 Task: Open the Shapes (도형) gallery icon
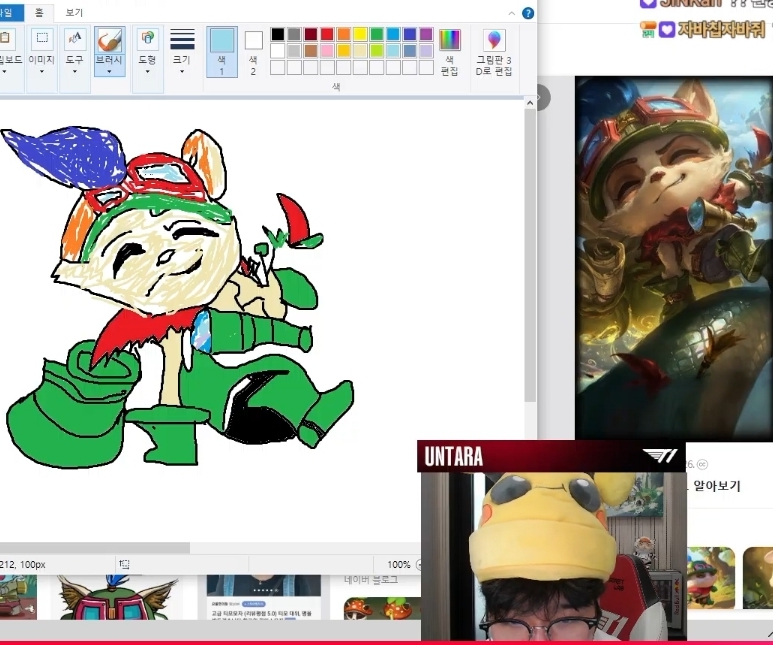point(147,40)
